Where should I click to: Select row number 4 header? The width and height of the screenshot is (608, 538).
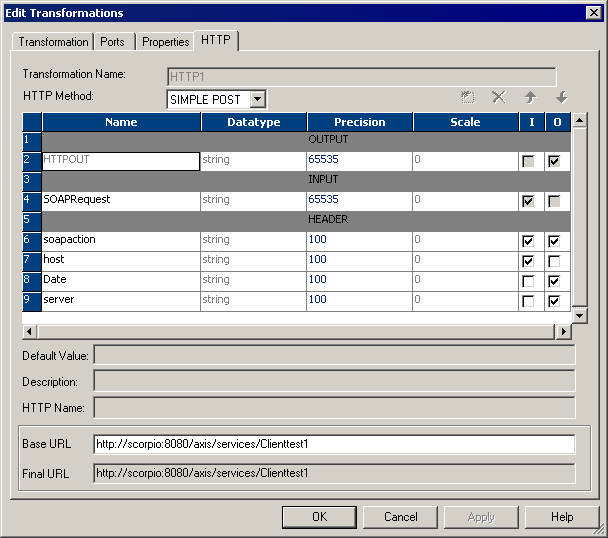tap(32, 201)
